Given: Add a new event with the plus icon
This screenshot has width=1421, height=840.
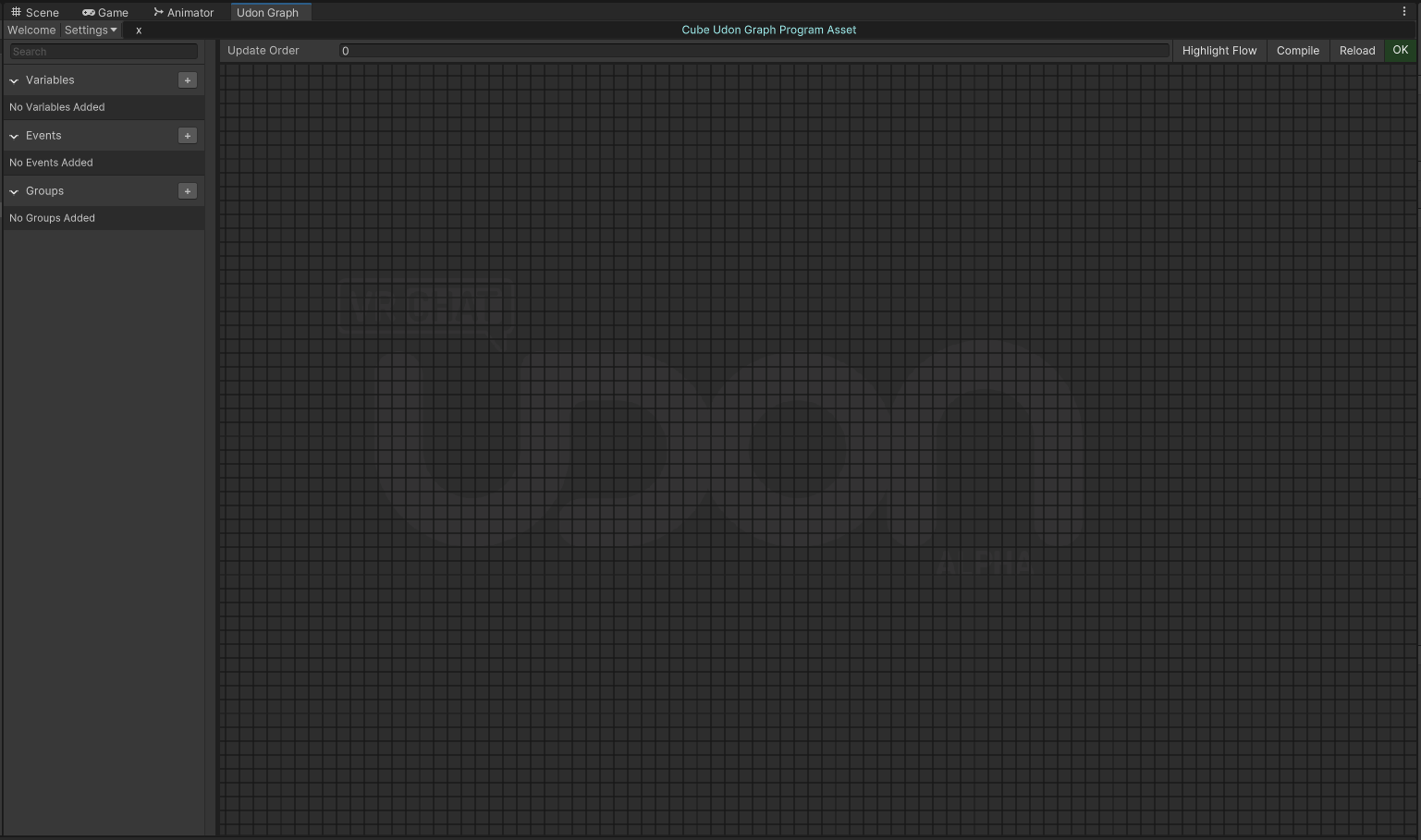Looking at the screenshot, I should click(x=187, y=135).
